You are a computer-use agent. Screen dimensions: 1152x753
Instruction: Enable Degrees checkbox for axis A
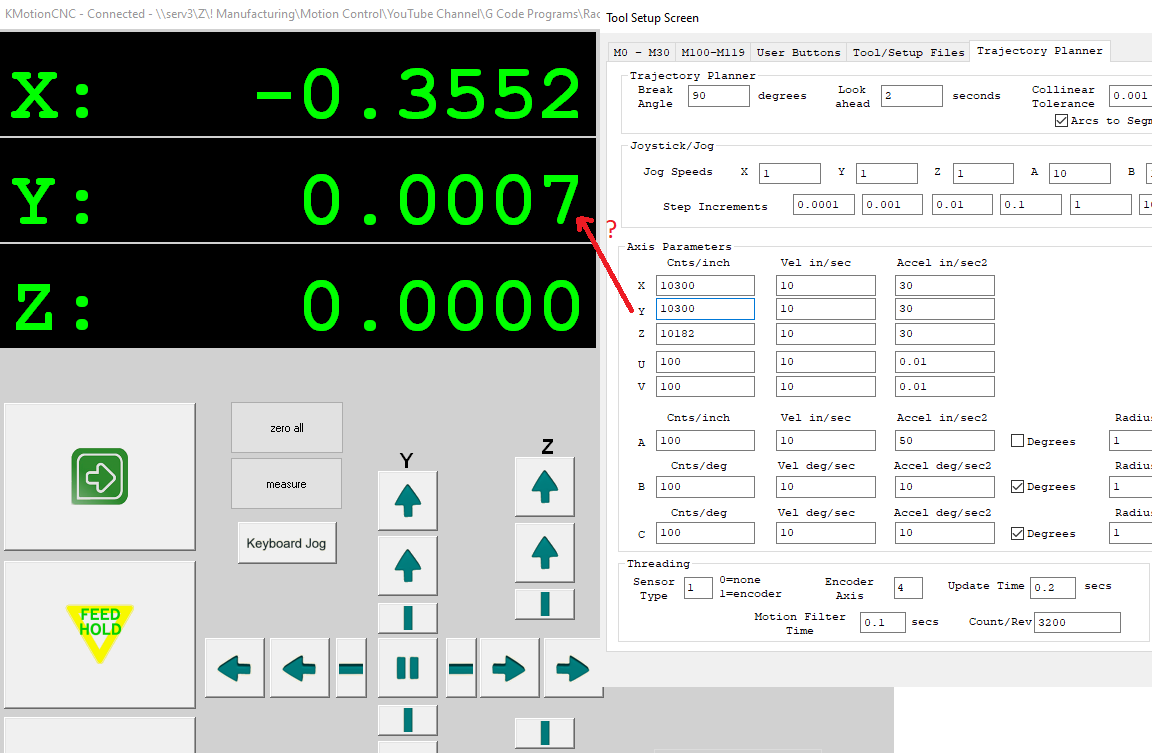(1017, 441)
